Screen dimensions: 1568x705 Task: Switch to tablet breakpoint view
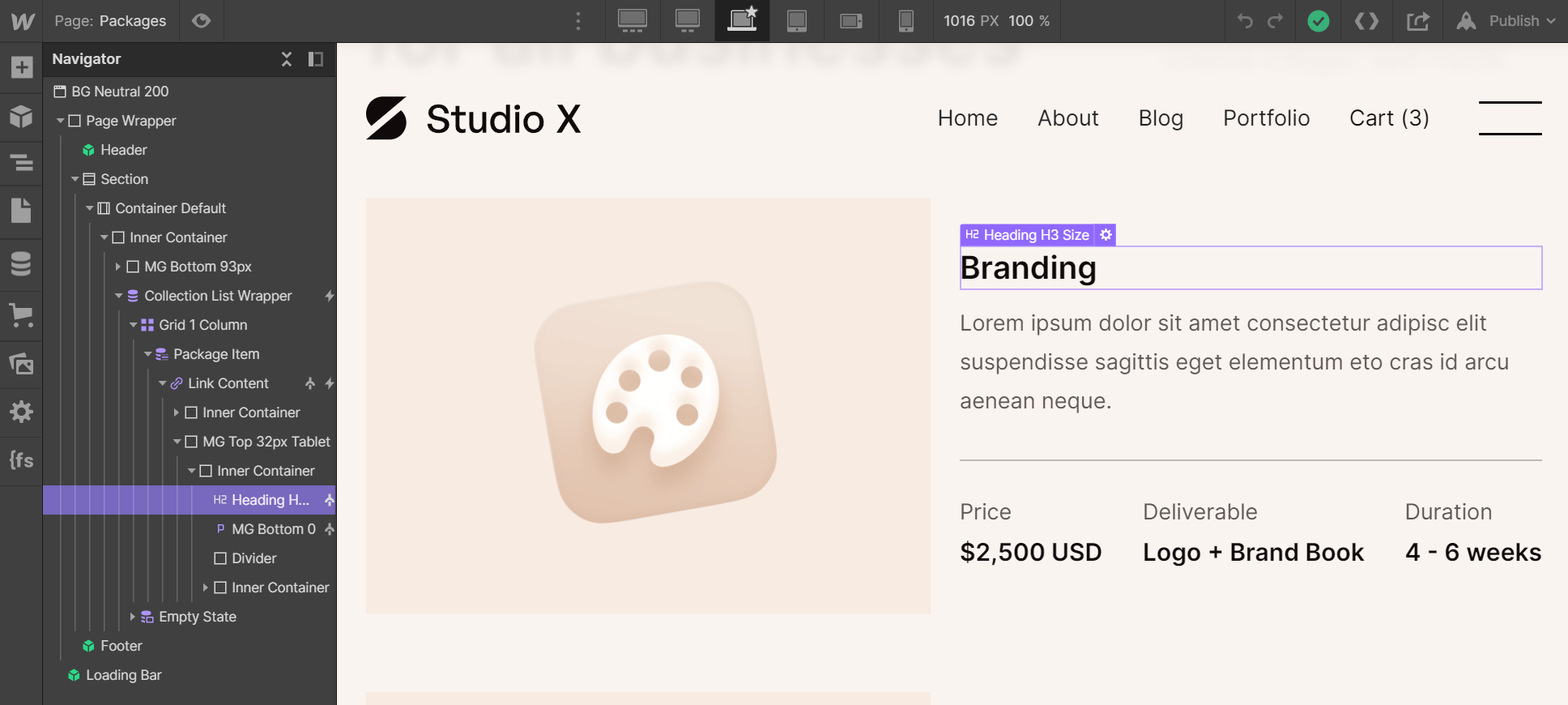(797, 21)
